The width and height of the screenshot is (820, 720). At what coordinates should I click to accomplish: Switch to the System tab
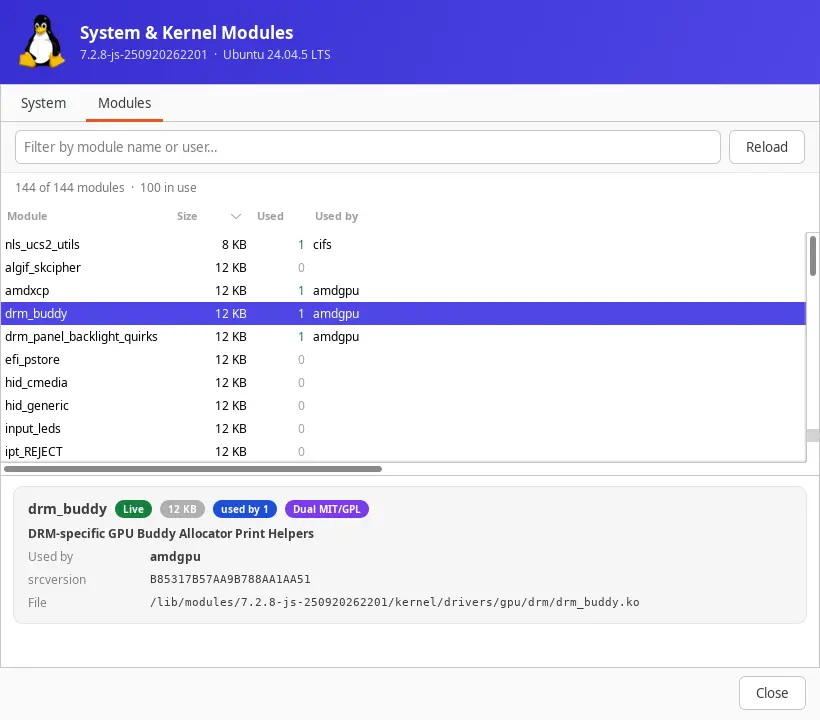(43, 103)
